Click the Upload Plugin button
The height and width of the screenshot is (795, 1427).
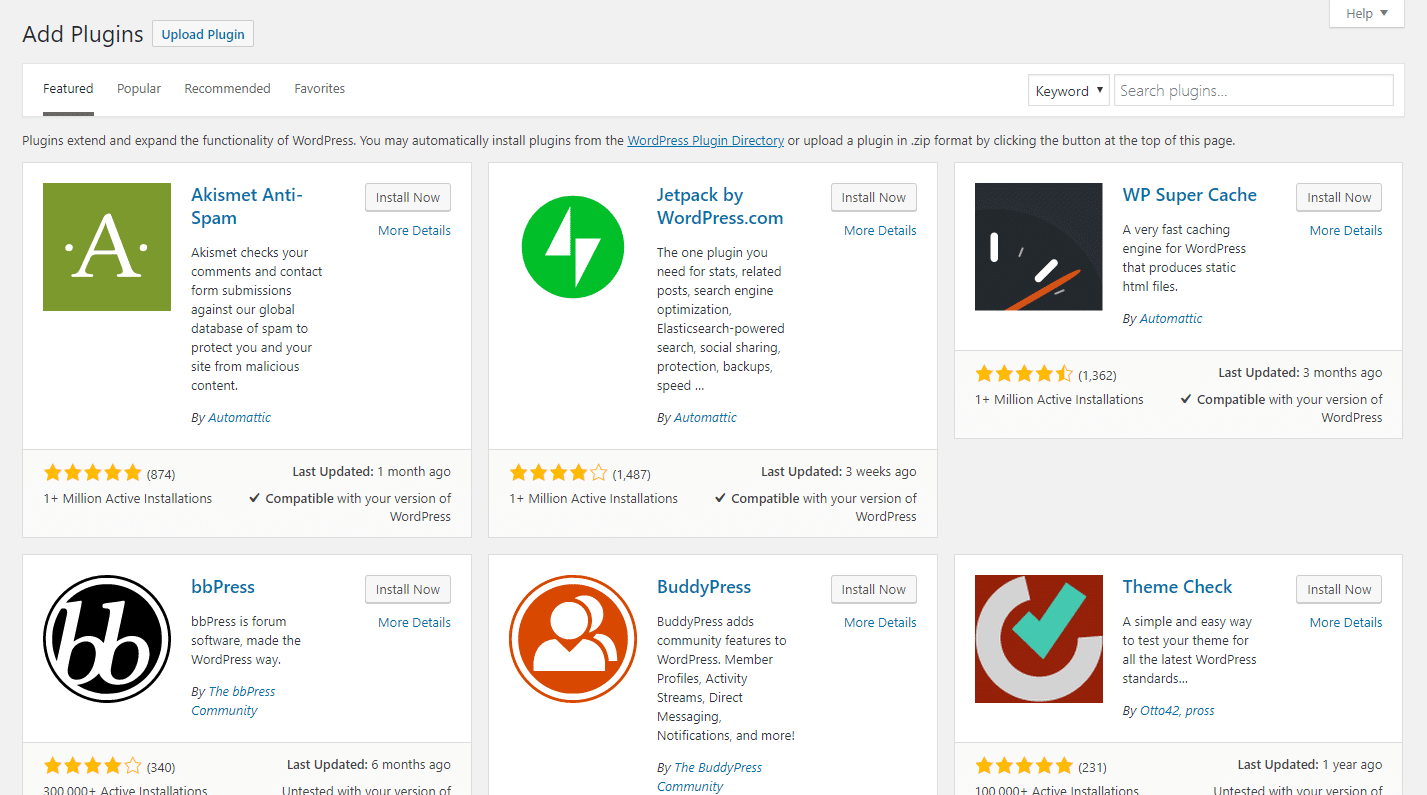[x=202, y=33]
